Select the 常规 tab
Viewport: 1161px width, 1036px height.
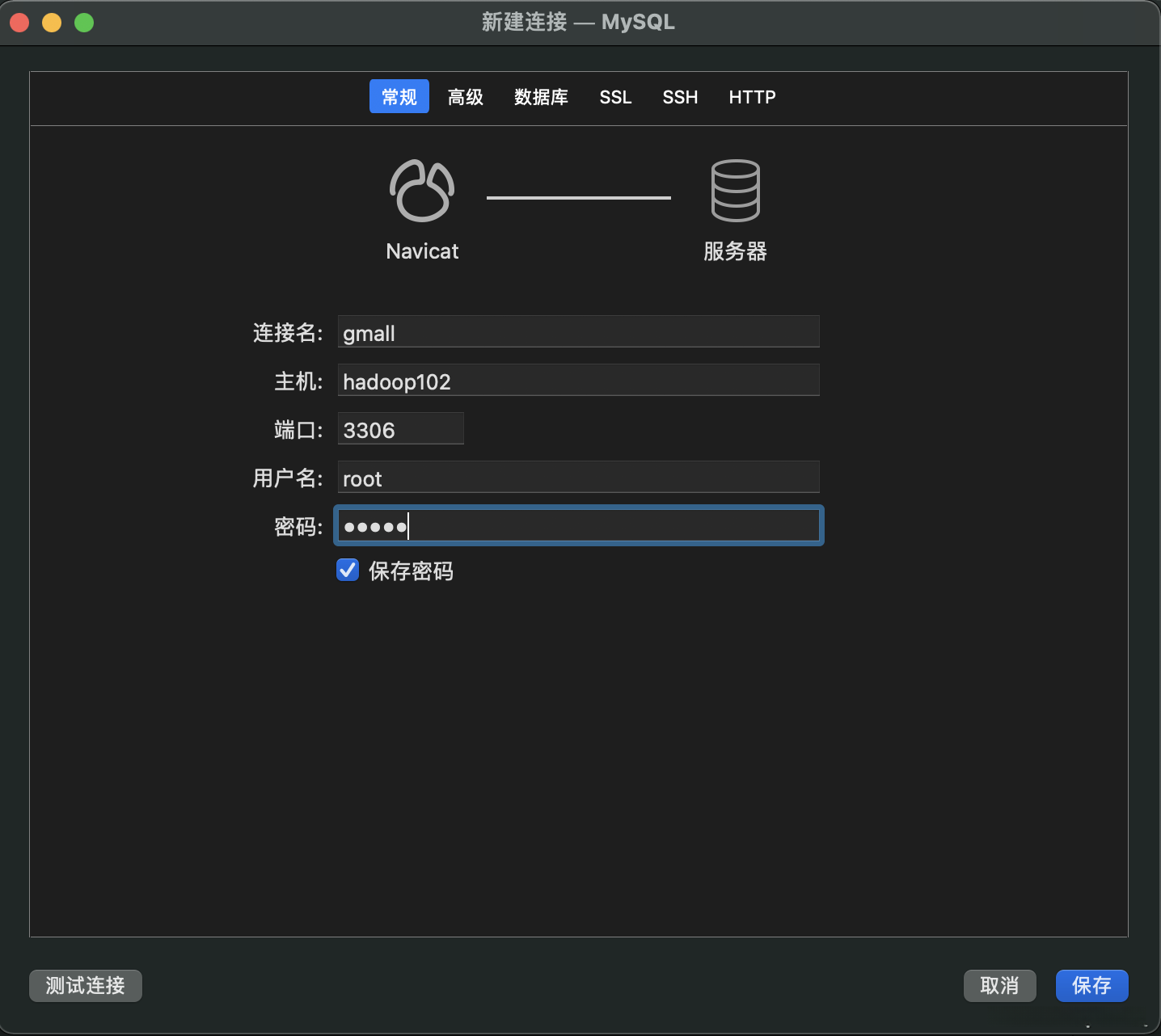[x=399, y=96]
